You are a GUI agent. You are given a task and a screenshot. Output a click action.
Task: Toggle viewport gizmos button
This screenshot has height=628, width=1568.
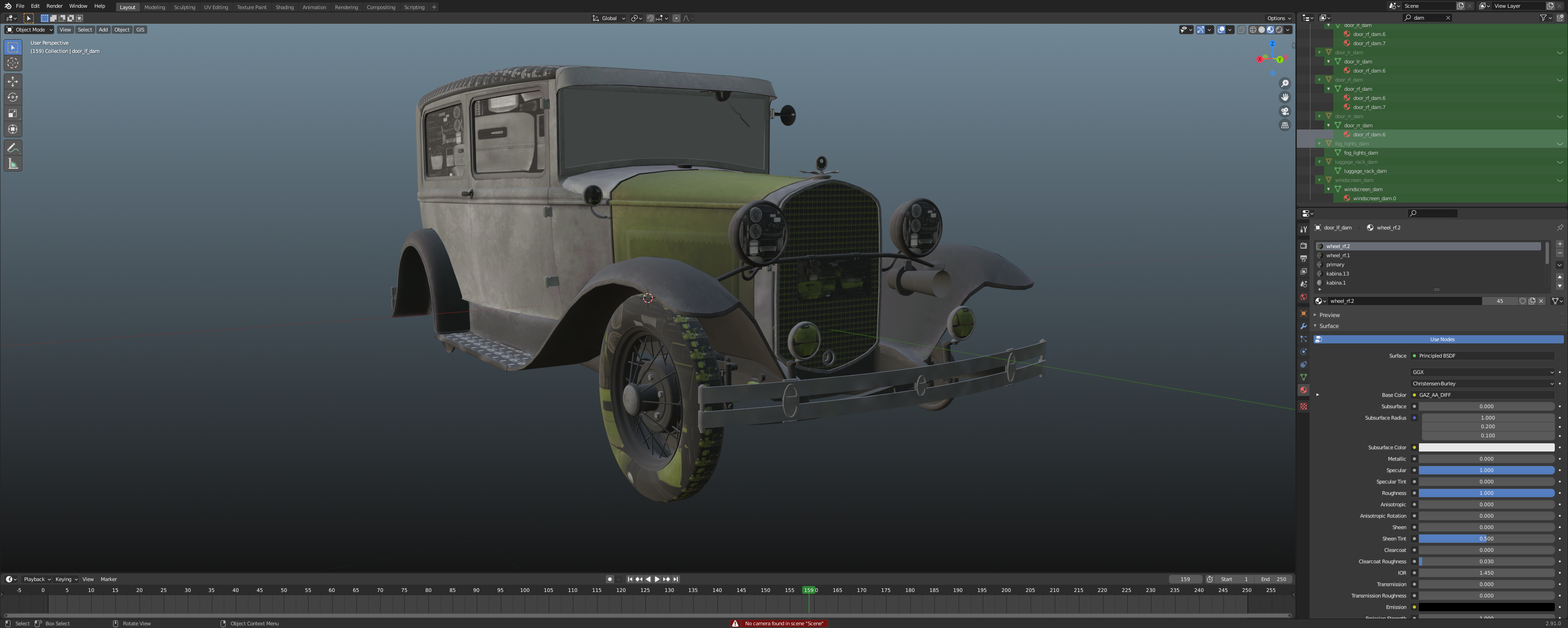(1200, 30)
